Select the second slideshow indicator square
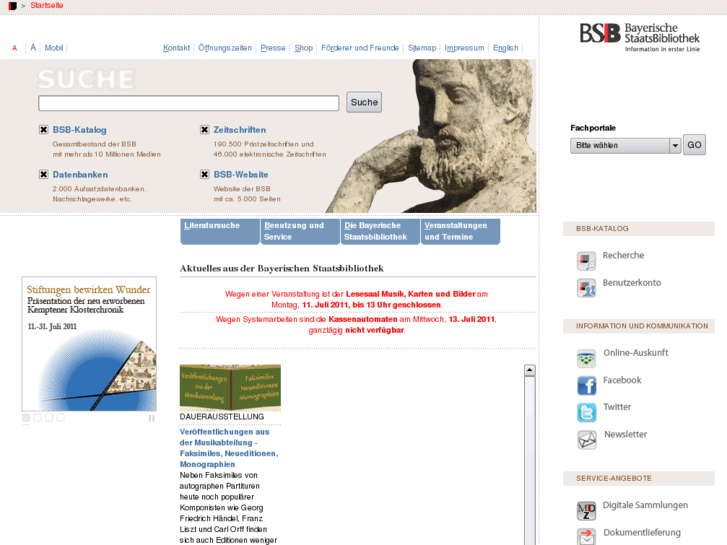 [x=38, y=417]
